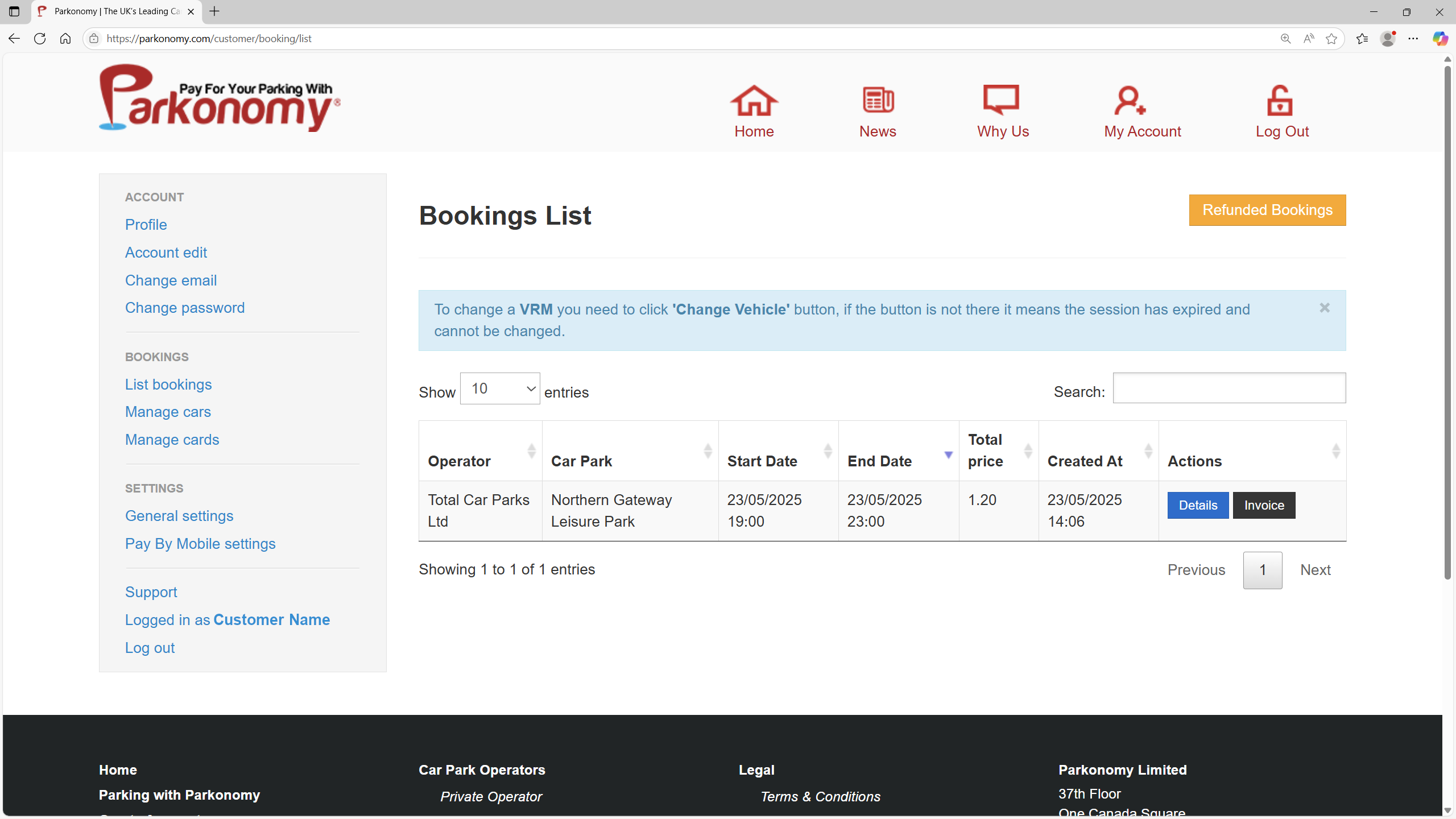Go to Next page of bookings

tap(1316, 570)
